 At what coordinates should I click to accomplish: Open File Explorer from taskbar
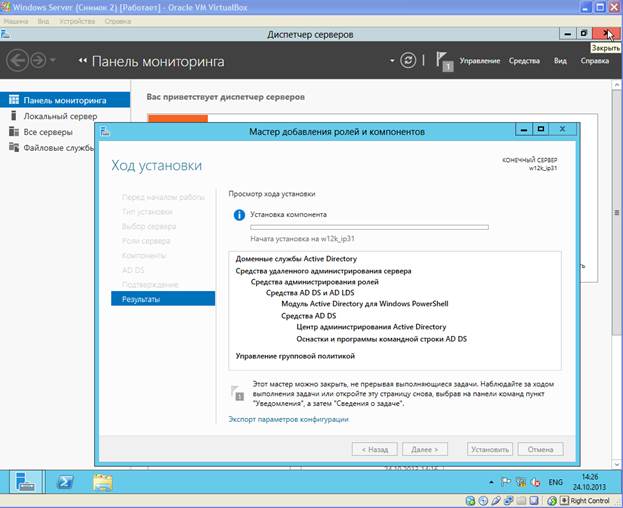click(103, 482)
